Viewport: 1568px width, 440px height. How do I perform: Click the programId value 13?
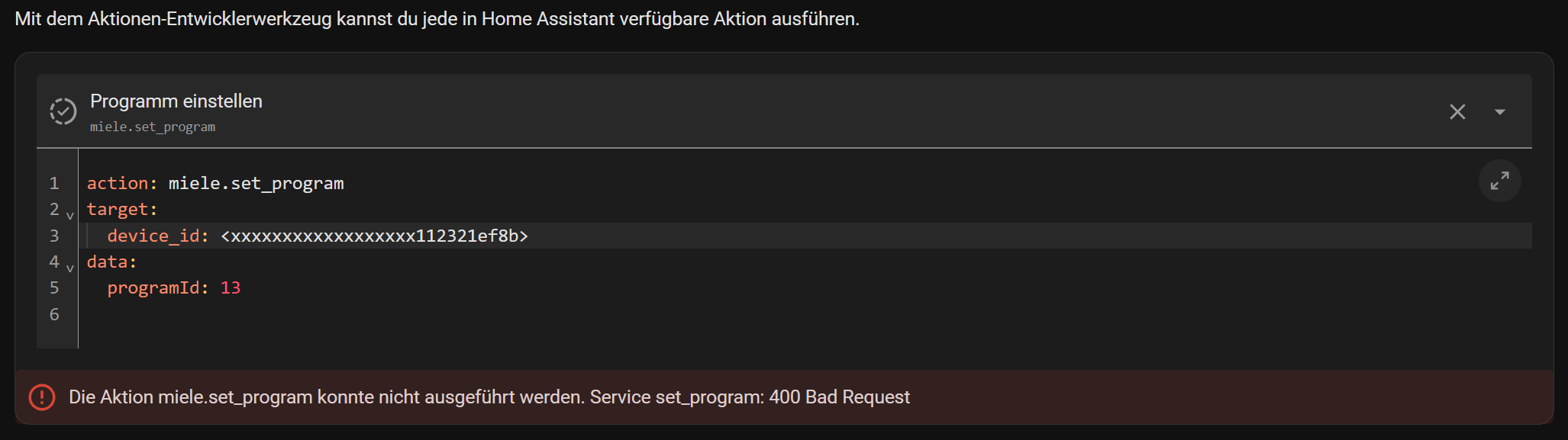click(231, 288)
